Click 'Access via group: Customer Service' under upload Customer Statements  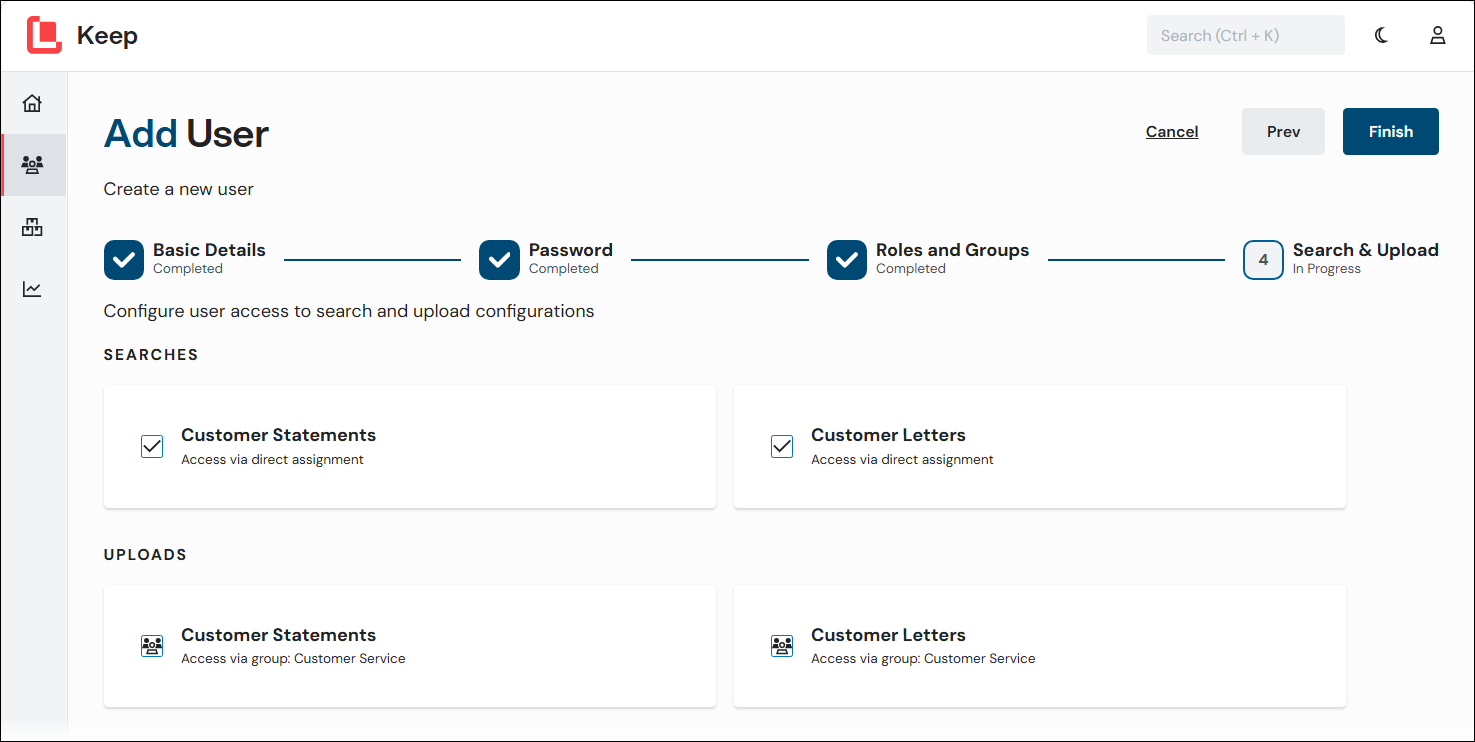pos(293,659)
